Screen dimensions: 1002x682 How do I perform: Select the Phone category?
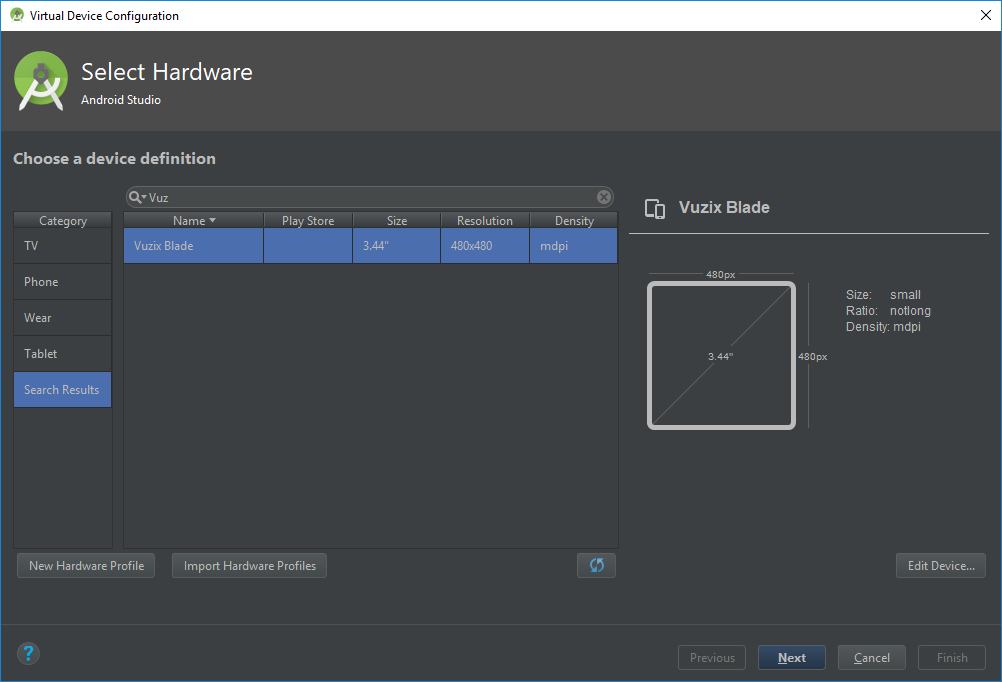[x=63, y=282]
